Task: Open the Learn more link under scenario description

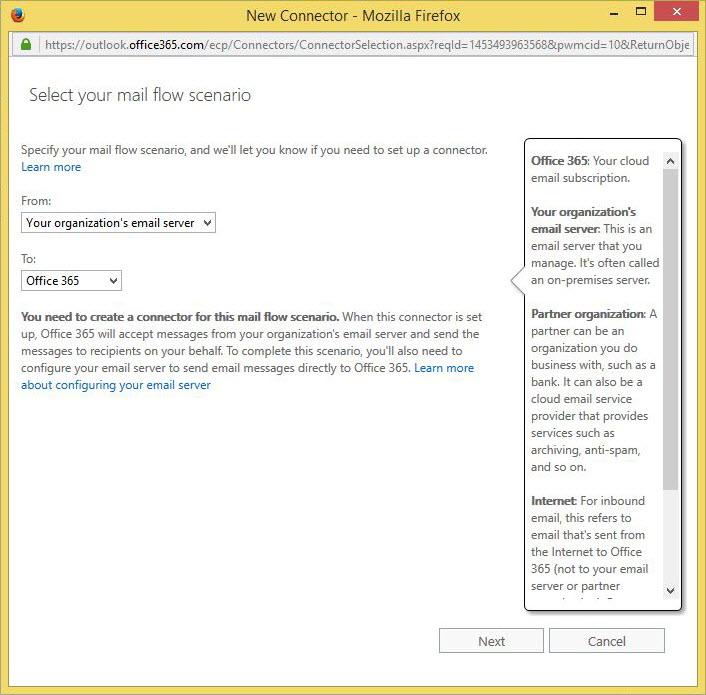Action: pos(51,167)
